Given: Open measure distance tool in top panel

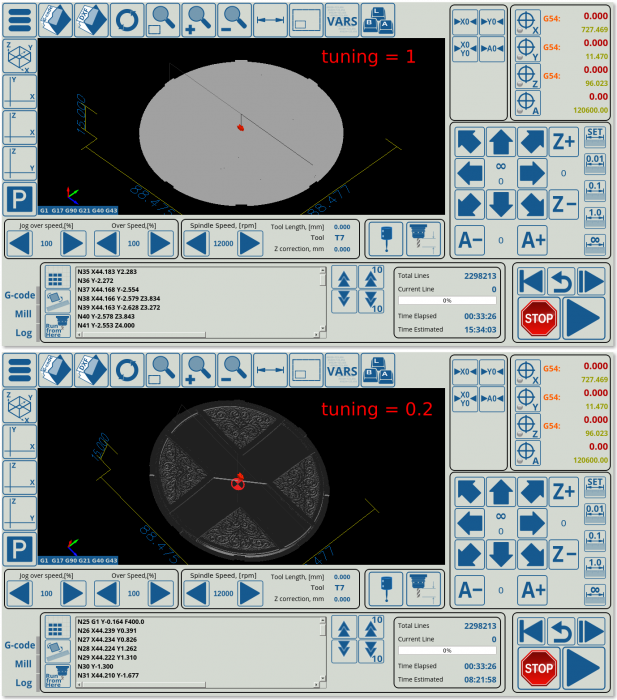Looking at the screenshot, I should tap(270, 20).
